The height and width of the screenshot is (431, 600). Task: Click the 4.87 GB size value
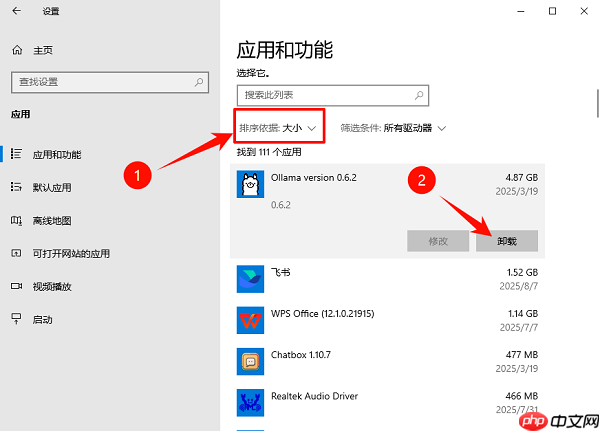point(522,178)
